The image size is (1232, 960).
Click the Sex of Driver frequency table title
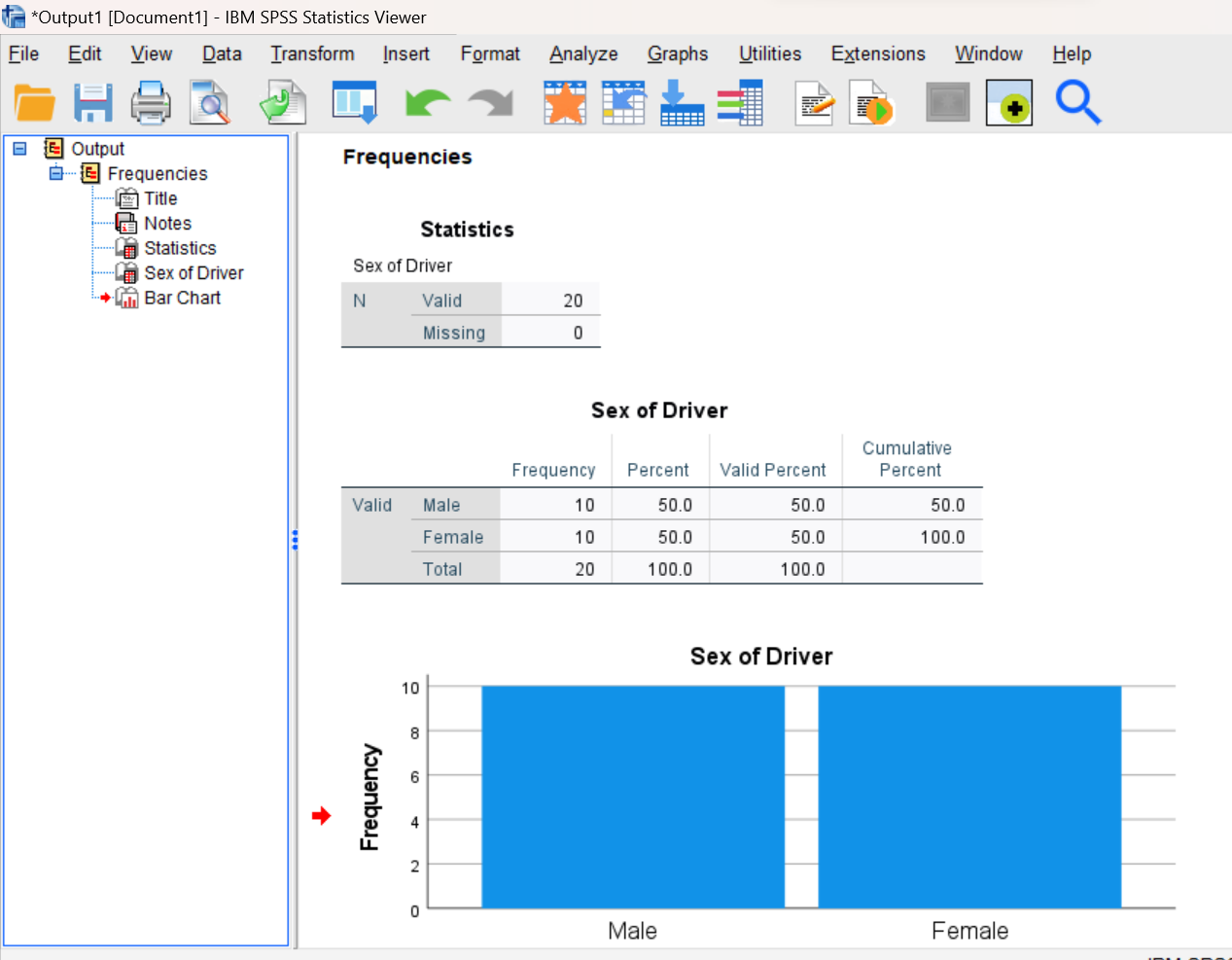[x=659, y=410]
